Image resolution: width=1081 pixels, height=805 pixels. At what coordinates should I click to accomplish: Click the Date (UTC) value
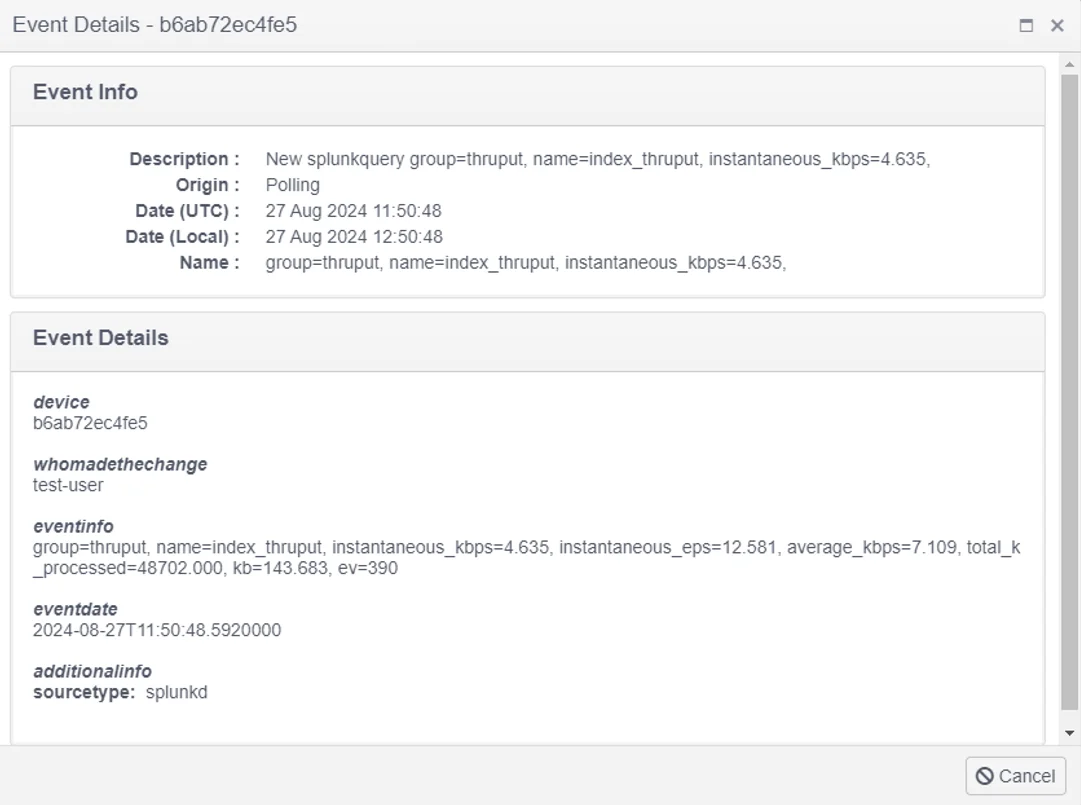click(x=354, y=211)
